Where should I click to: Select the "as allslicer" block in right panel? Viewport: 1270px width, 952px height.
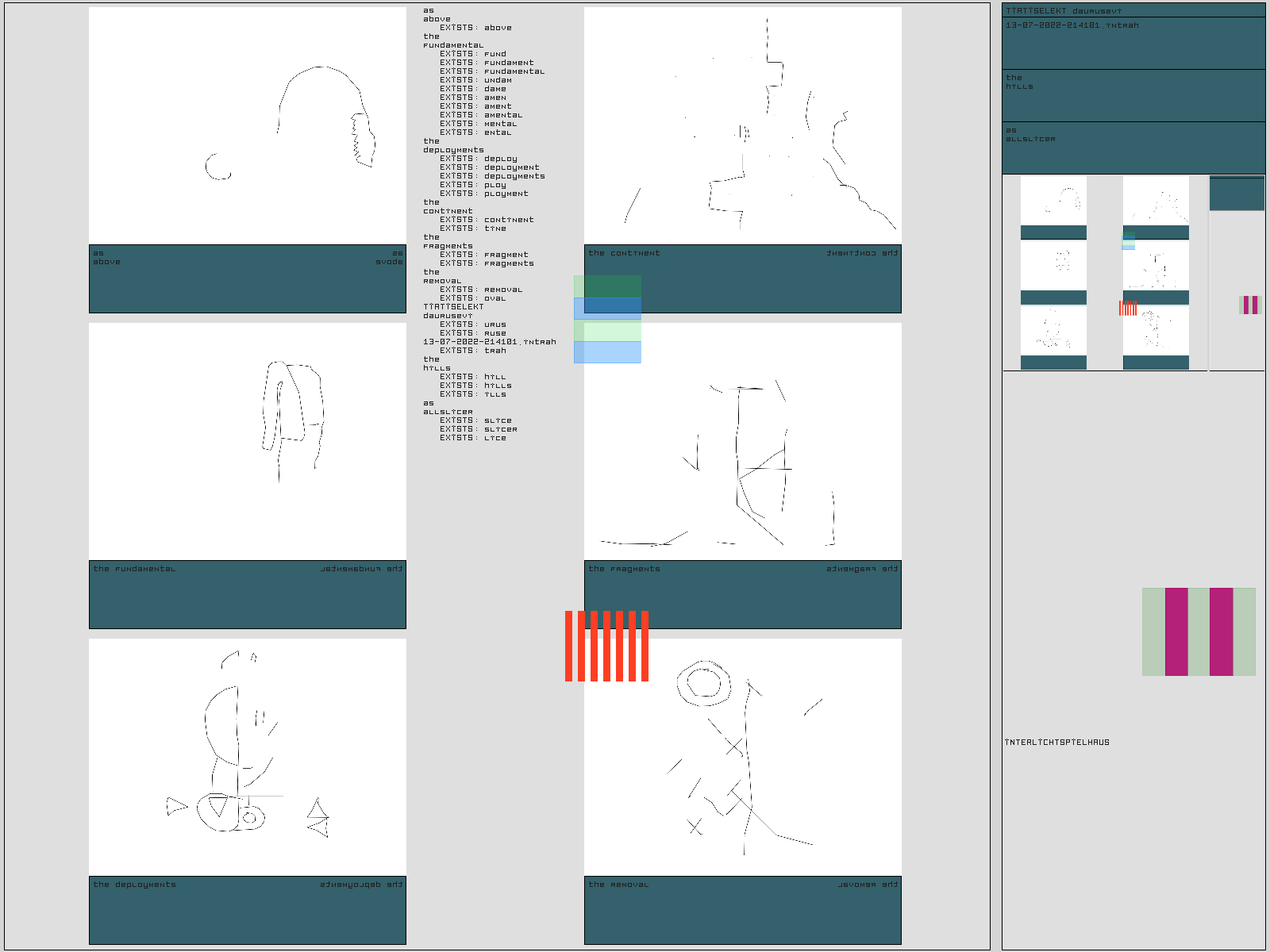coord(1133,148)
